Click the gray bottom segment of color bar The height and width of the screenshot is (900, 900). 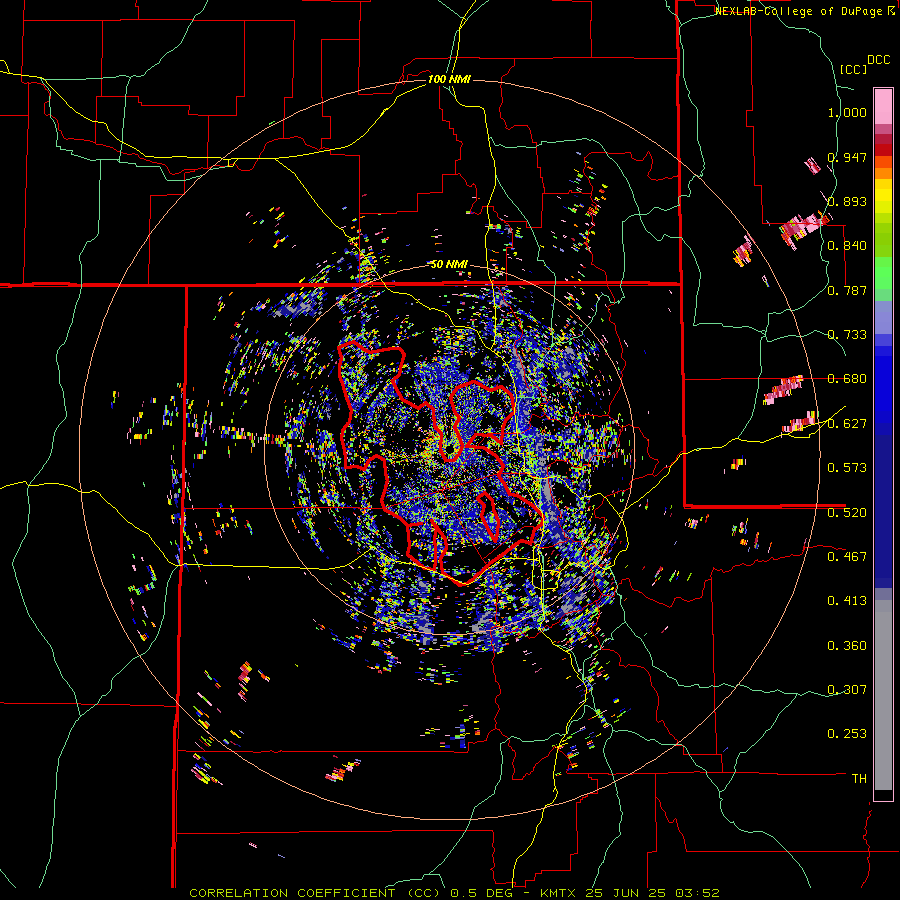[883, 695]
